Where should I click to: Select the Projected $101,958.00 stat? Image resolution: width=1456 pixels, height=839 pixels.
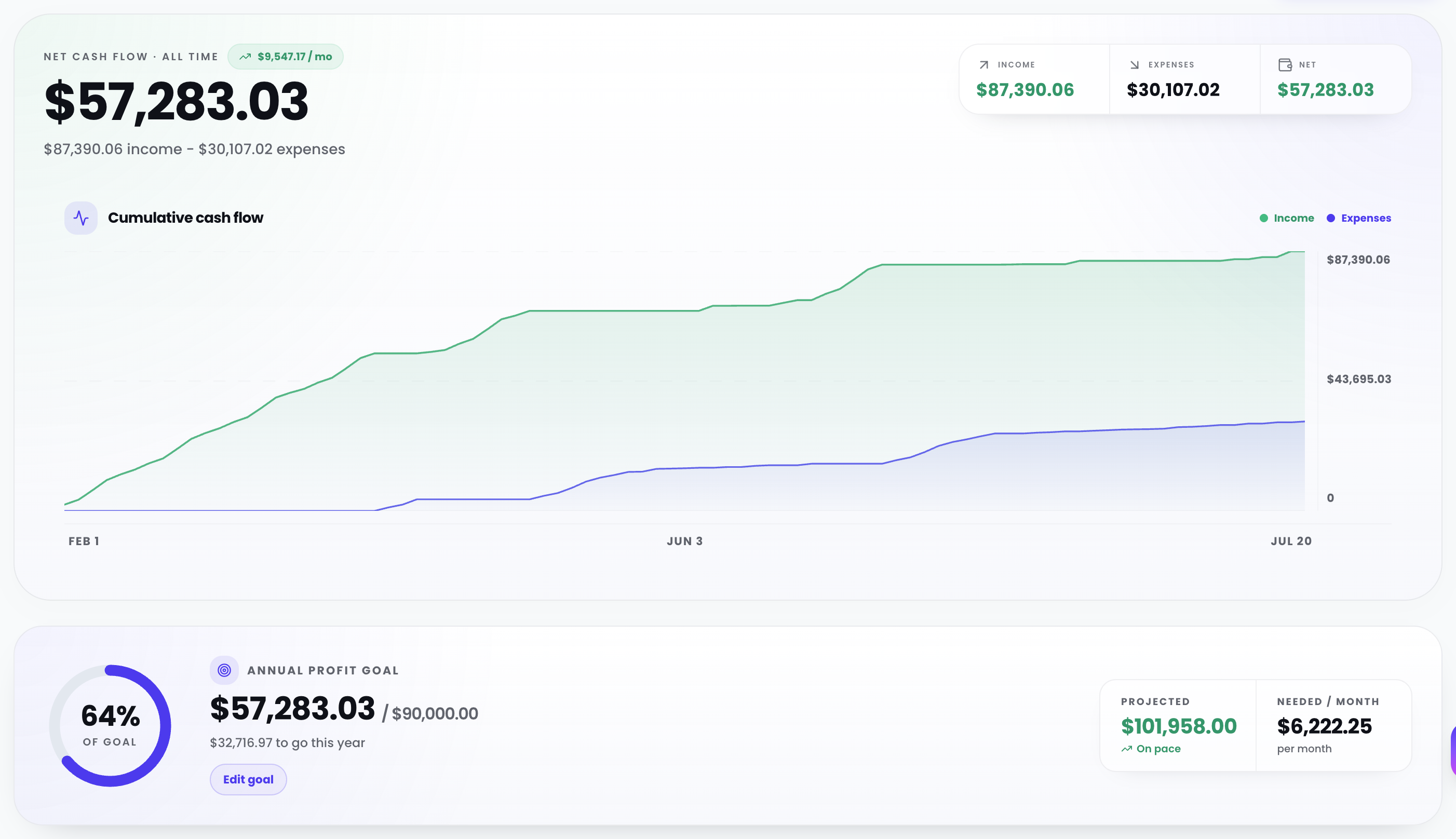(1178, 725)
